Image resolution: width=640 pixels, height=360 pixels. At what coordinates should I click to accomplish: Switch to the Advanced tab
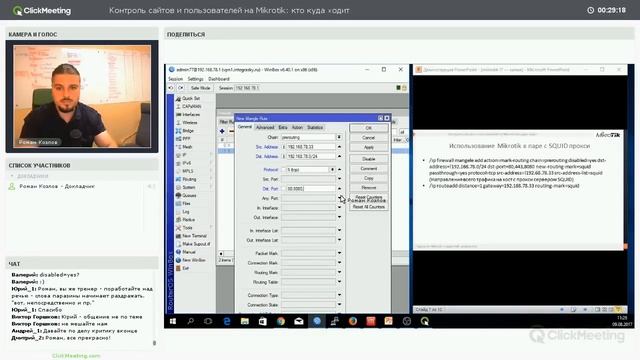point(265,127)
